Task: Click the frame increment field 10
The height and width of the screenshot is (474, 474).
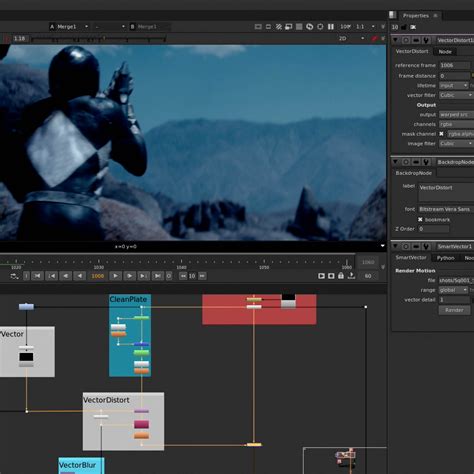Action: click(192, 276)
